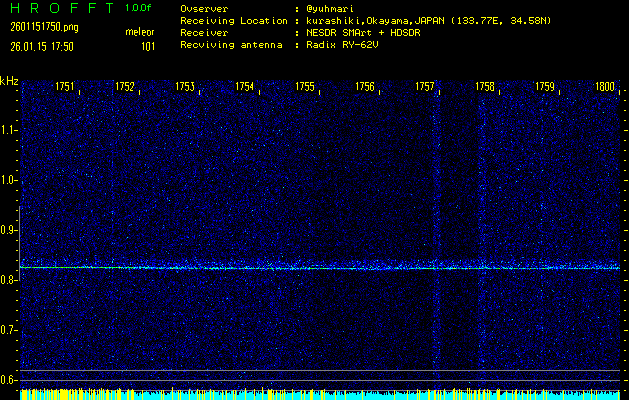Click the Recviving antenna label

point(231,45)
